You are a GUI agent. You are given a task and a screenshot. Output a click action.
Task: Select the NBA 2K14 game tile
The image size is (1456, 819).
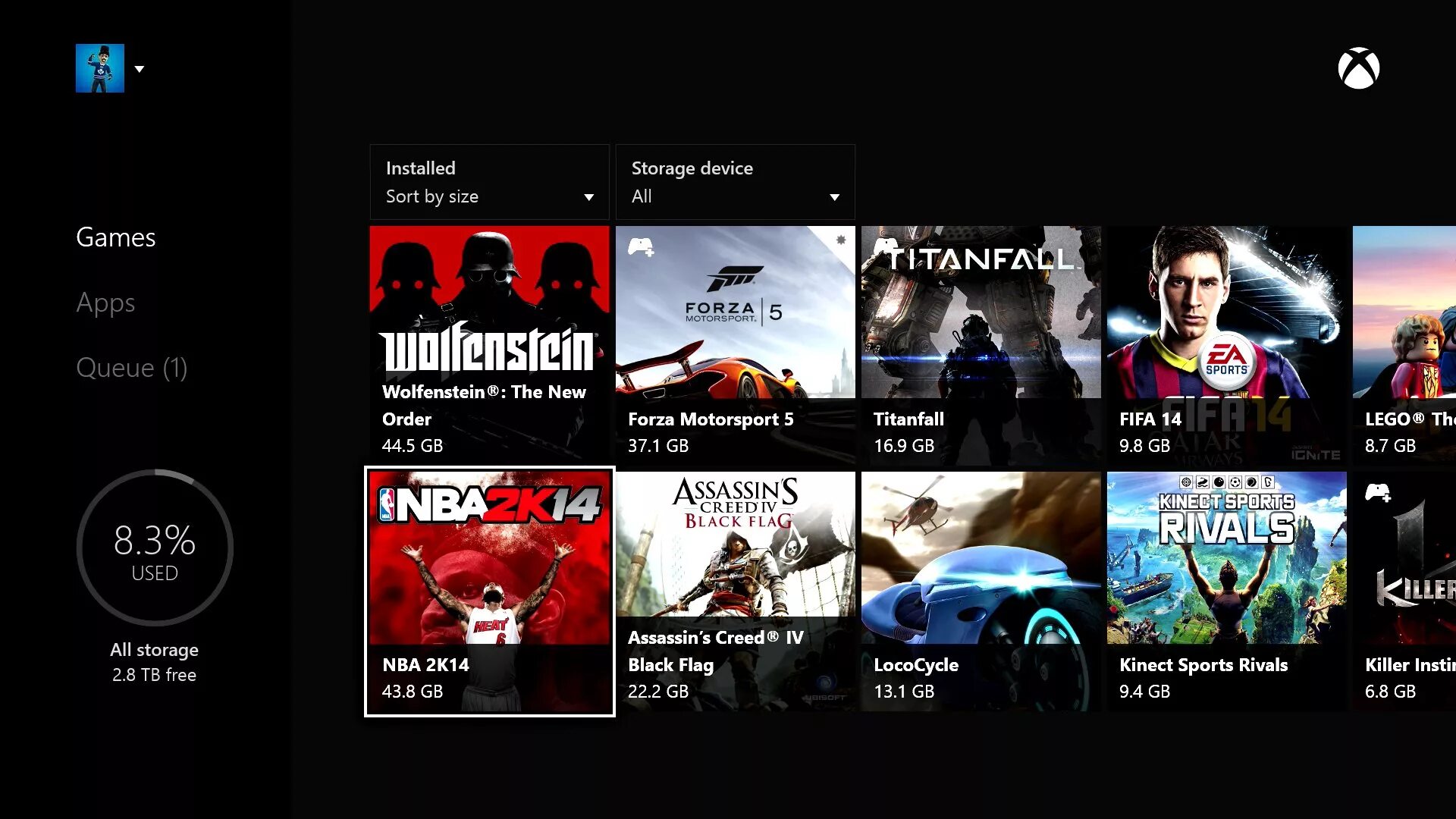click(489, 591)
